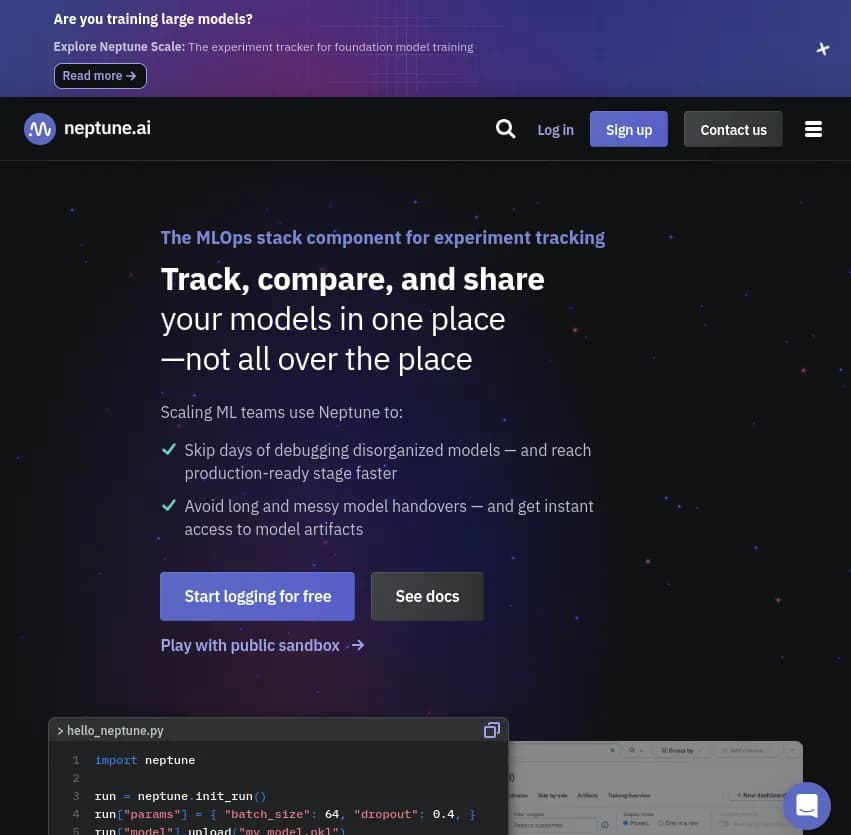Click 'Explore Neptune Scale:' banner text
Image resolution: width=851 pixels, height=835 pixels.
119,47
